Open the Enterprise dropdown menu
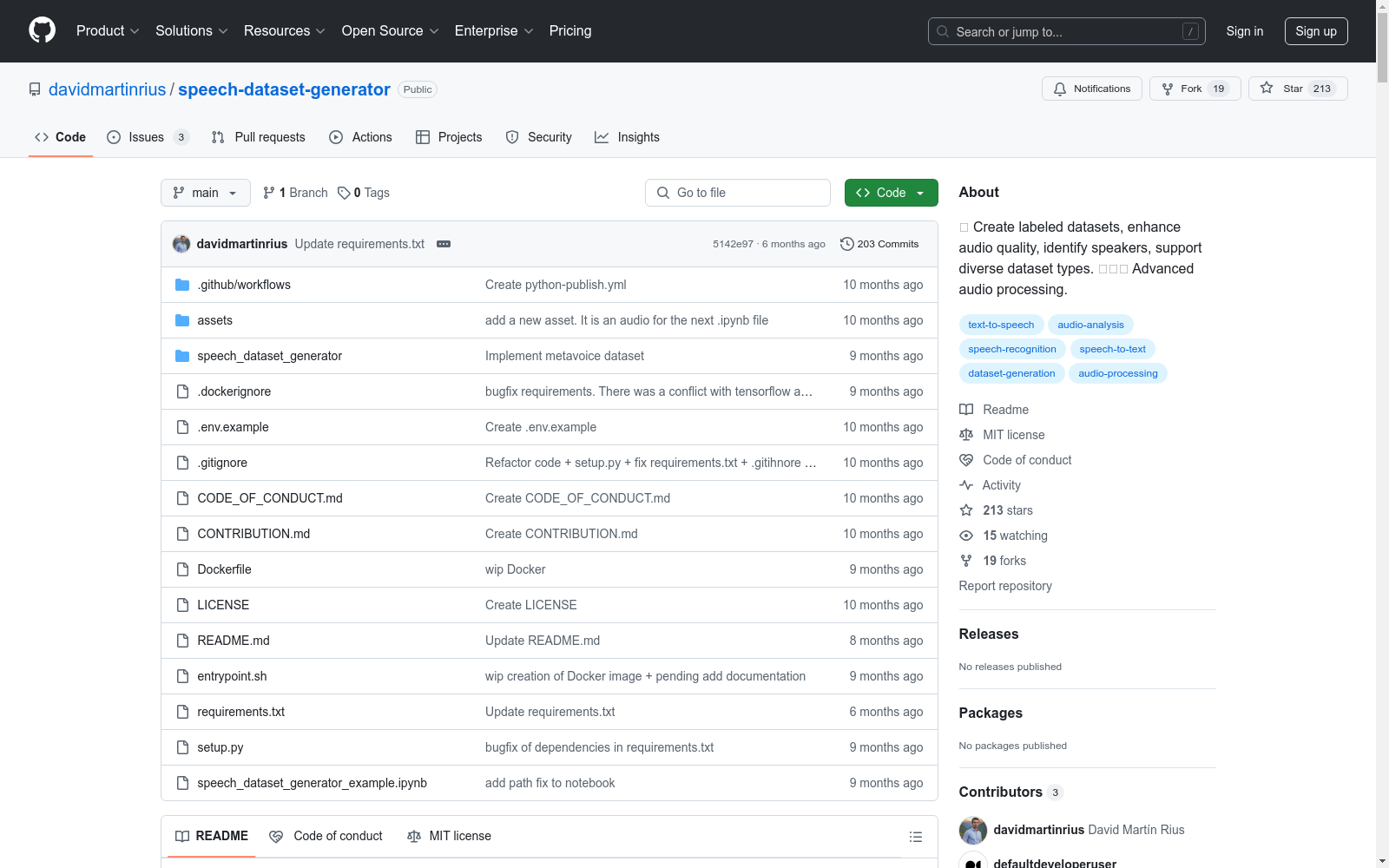Image resolution: width=1389 pixels, height=868 pixels. click(494, 30)
